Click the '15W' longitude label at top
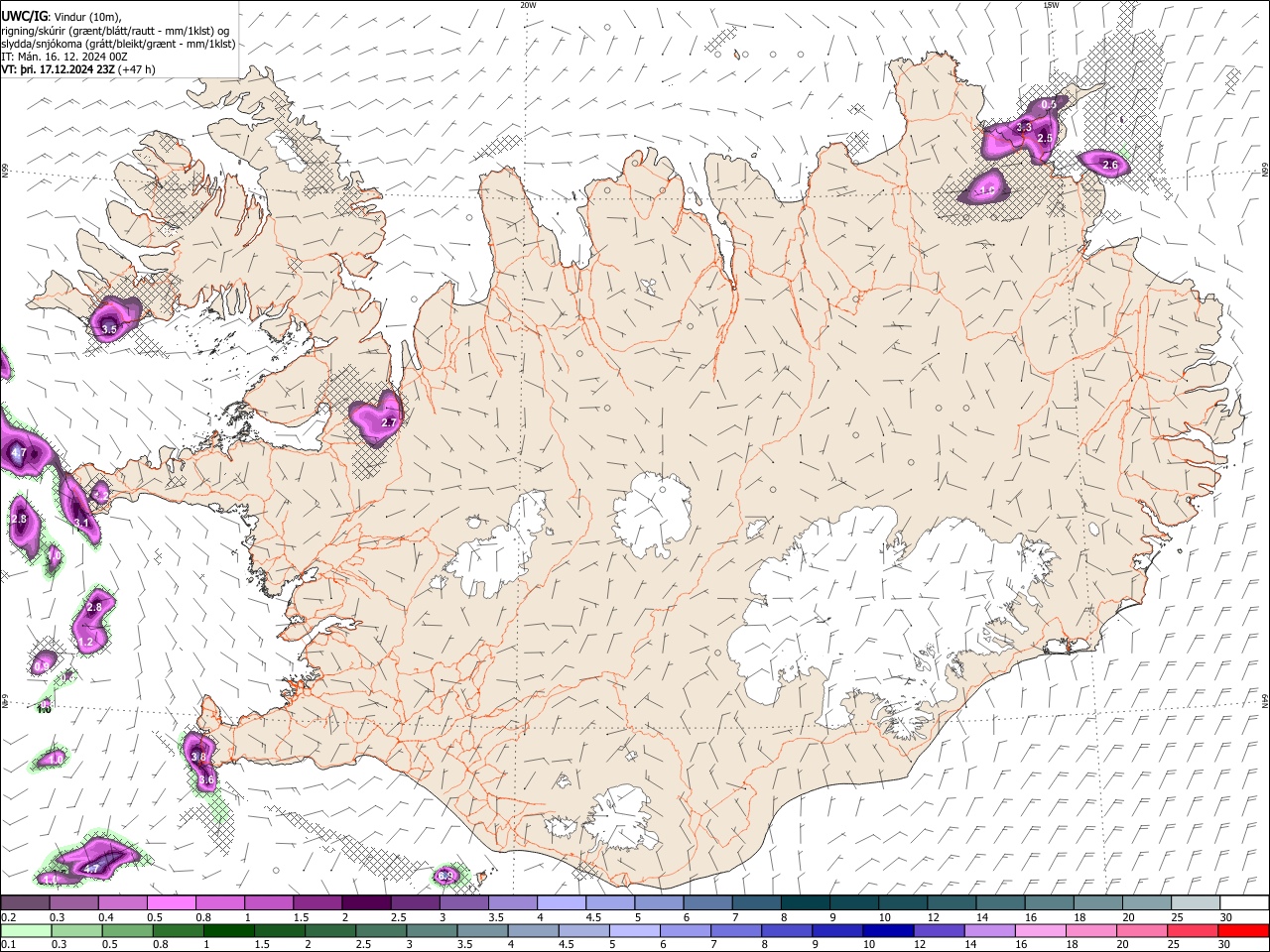 tap(1052, 5)
